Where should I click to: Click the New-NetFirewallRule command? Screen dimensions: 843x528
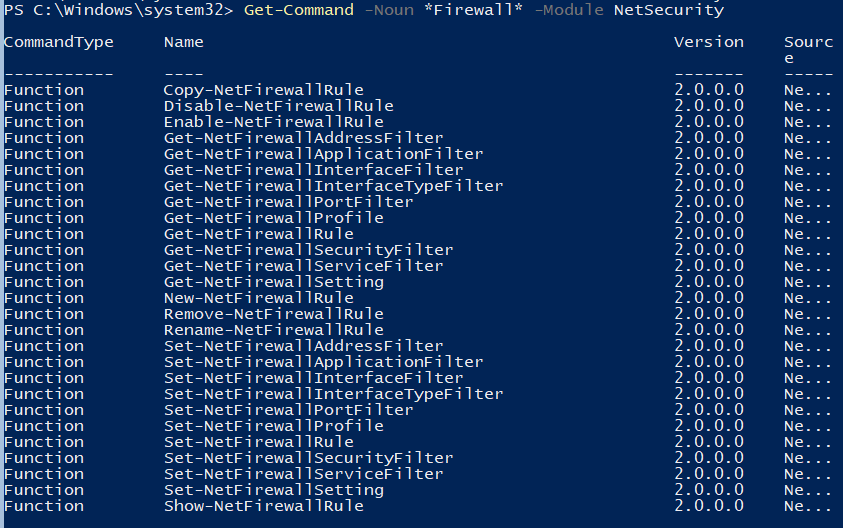(x=258, y=298)
